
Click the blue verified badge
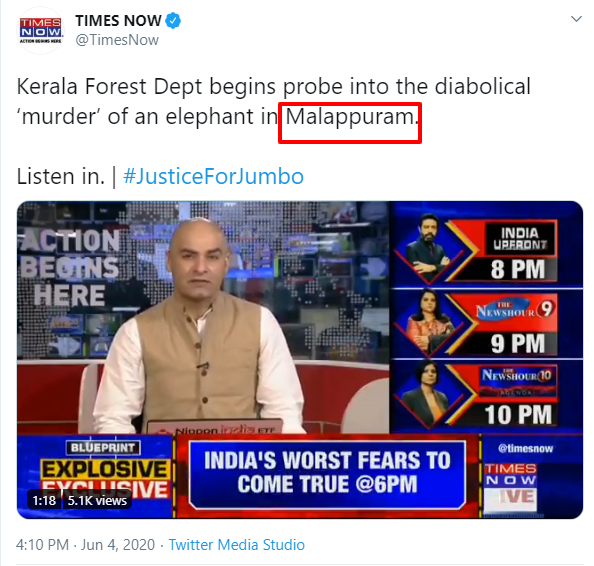point(173,20)
